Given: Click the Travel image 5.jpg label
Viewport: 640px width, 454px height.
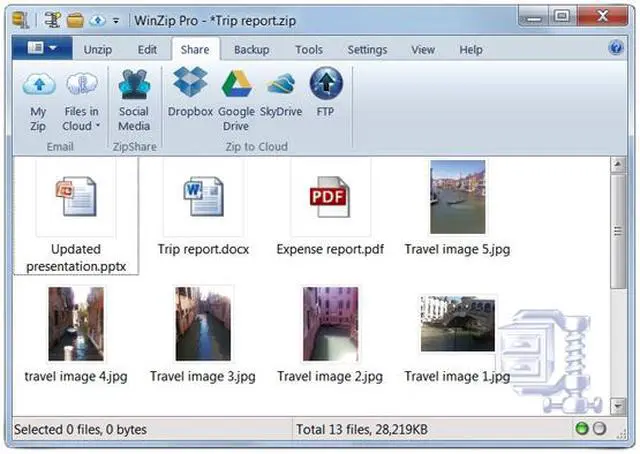Looking at the screenshot, I should click(457, 249).
